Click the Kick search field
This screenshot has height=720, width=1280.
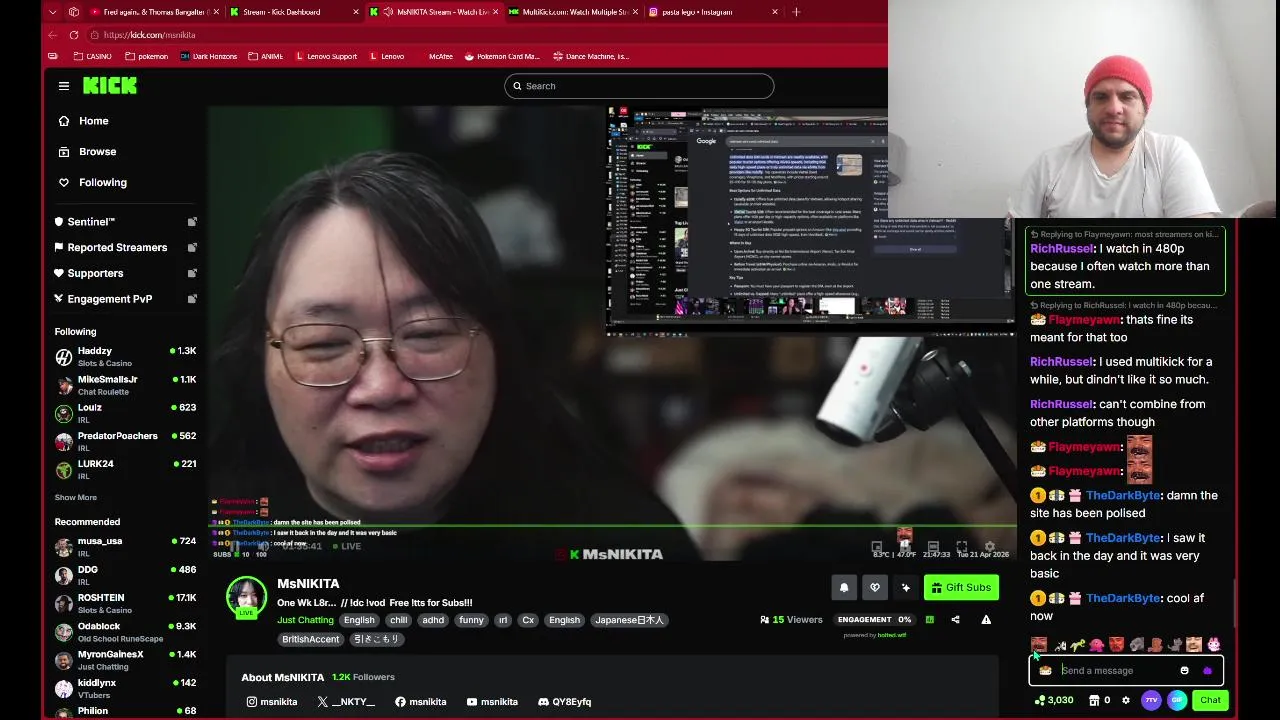coord(639,86)
